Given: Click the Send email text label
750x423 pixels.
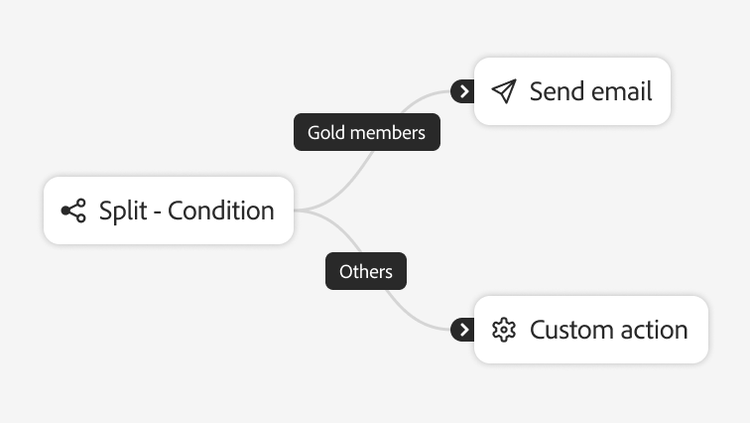Looking at the screenshot, I should pos(590,92).
